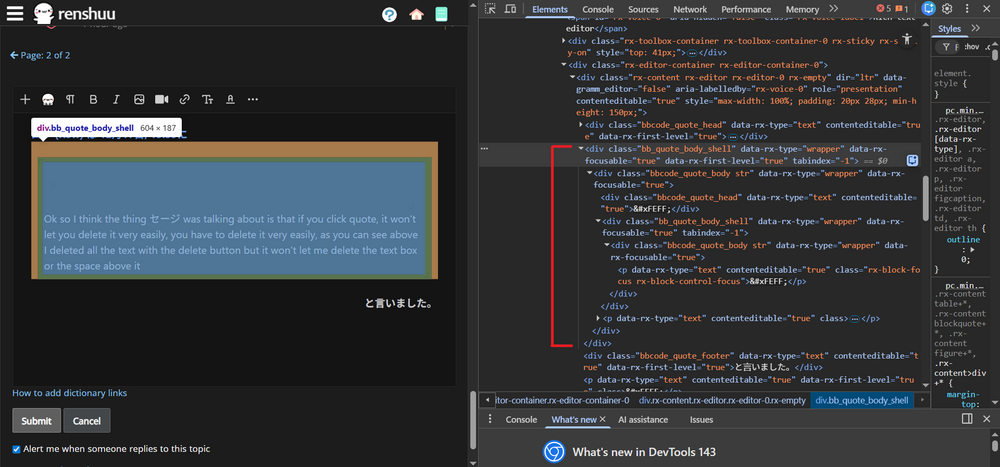Uncheck Alert me when someone replies
This screenshot has height=467, width=1000.
coord(16,449)
